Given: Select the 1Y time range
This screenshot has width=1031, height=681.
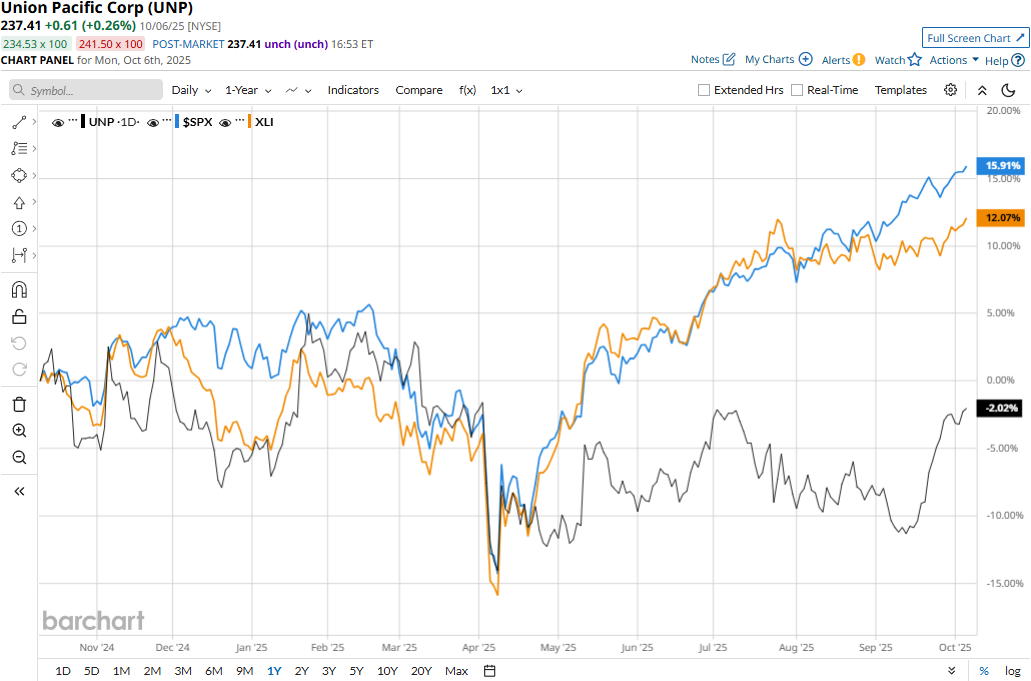Looking at the screenshot, I should [x=274, y=670].
